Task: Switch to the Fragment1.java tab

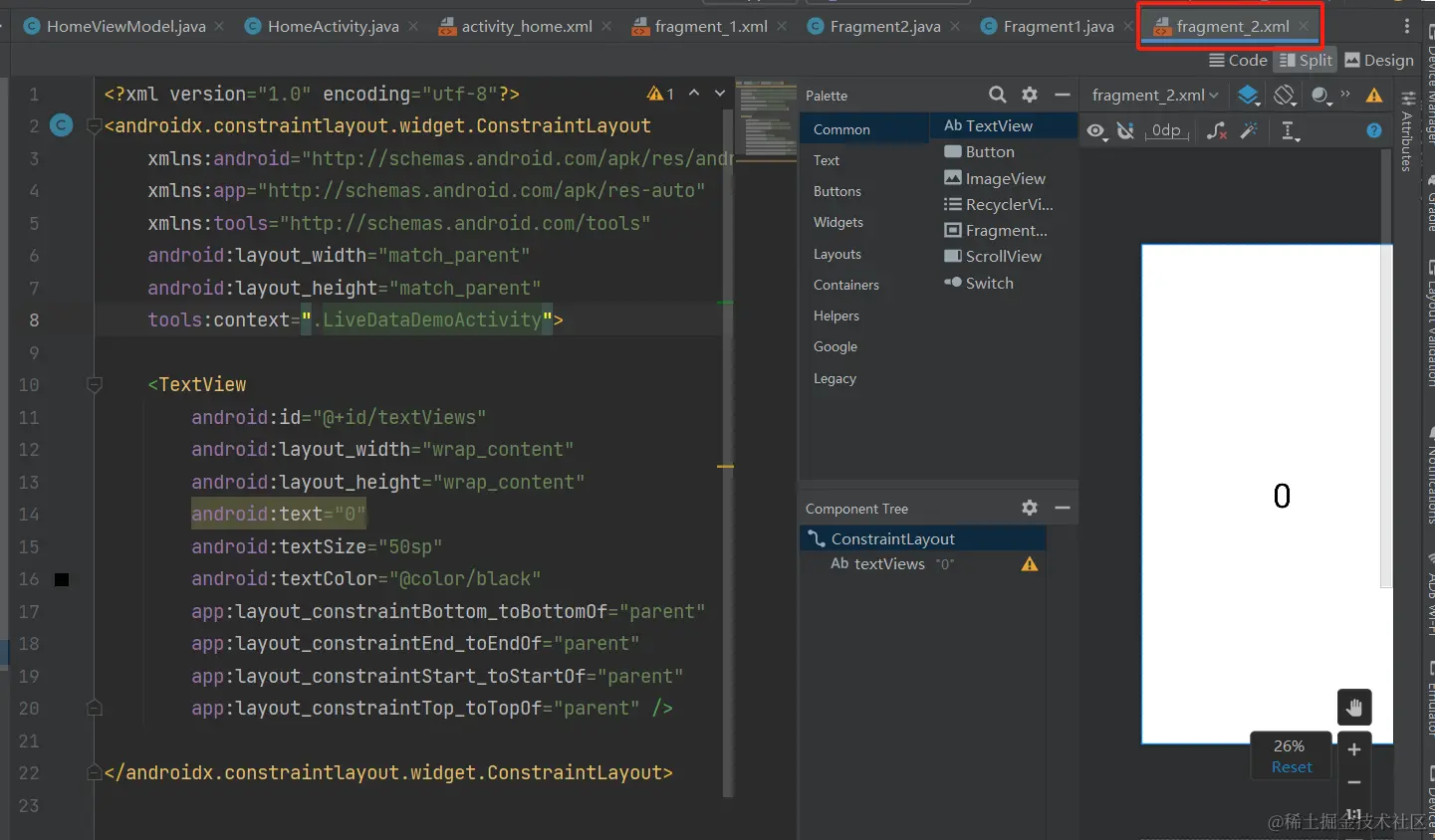Action: tap(1058, 26)
